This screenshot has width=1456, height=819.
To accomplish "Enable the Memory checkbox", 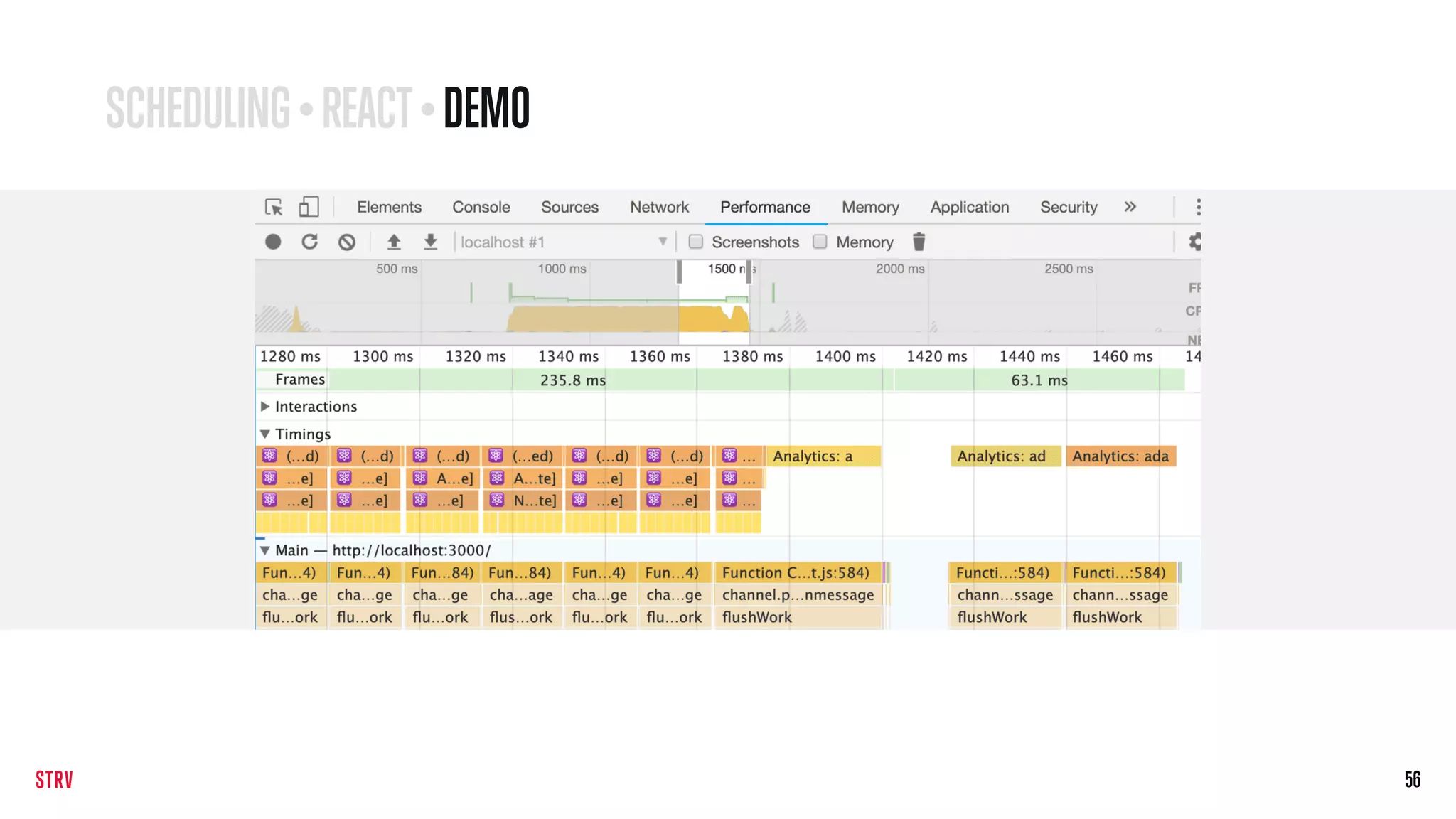I will [x=820, y=242].
